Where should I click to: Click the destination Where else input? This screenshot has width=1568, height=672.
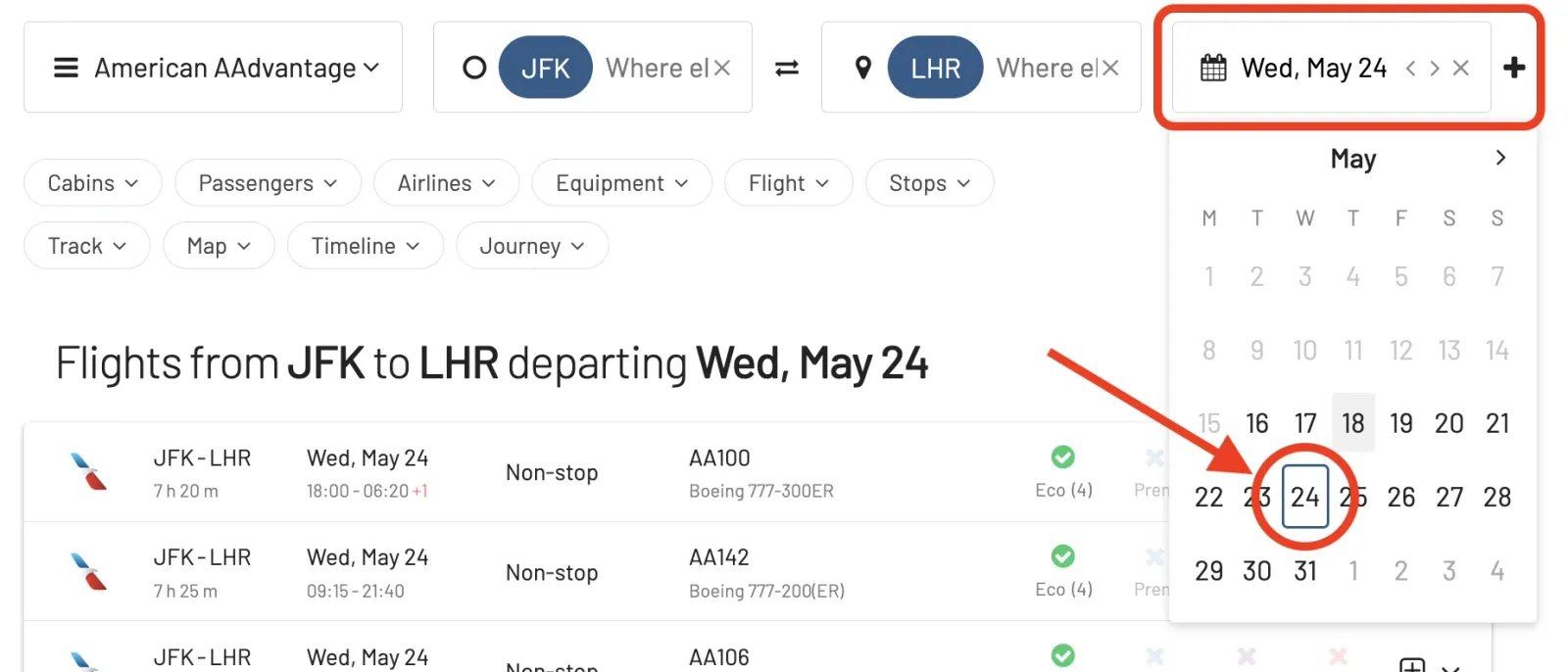[1047, 68]
